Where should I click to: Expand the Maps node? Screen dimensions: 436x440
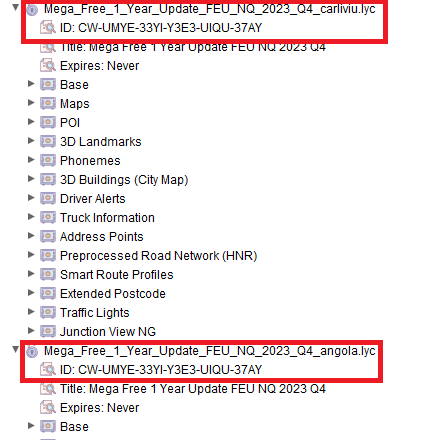31,103
